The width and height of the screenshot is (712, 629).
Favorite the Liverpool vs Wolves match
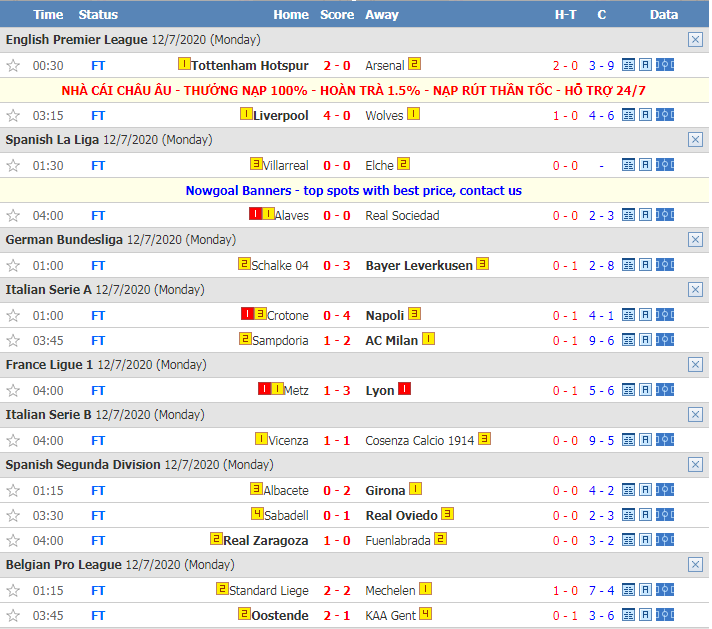[x=13, y=116]
